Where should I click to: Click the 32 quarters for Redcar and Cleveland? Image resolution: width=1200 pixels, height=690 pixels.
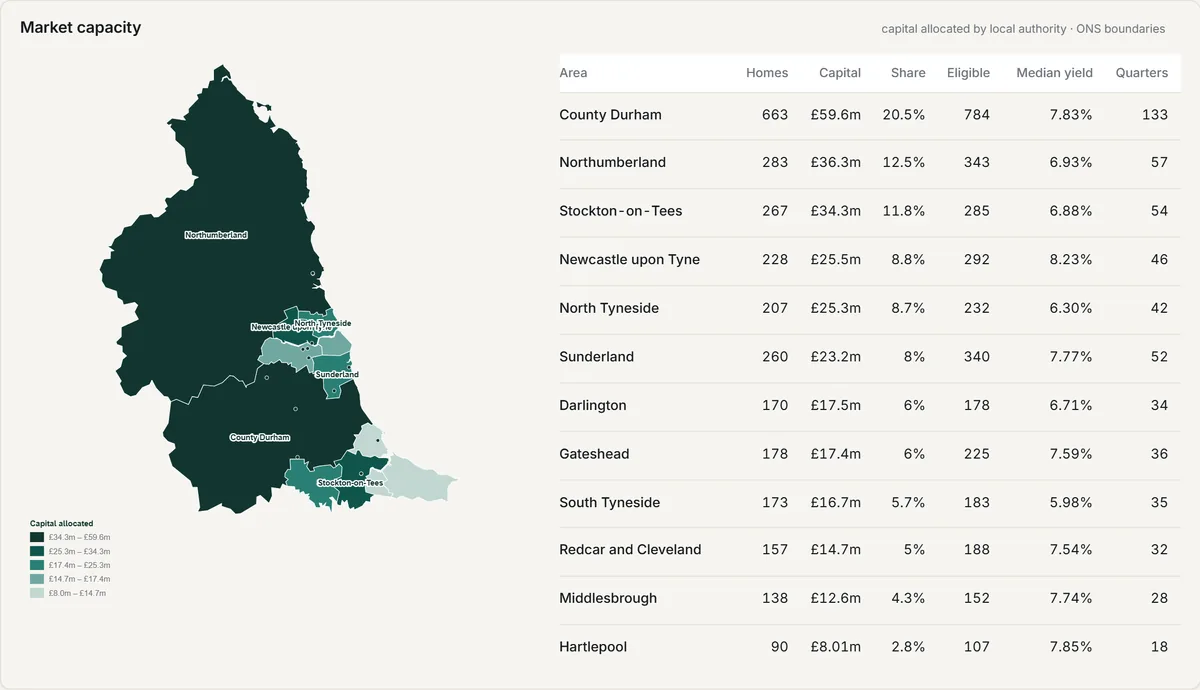point(1159,549)
